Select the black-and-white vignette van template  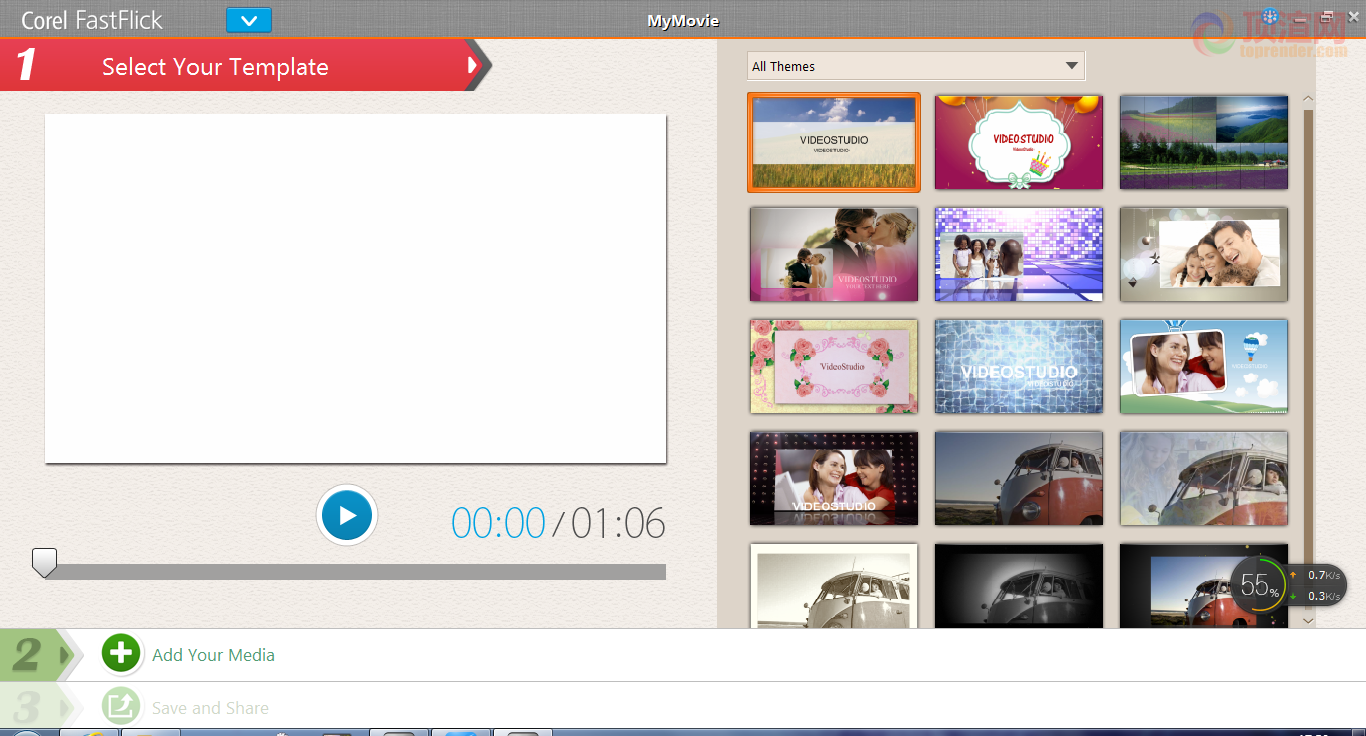click(1019, 586)
